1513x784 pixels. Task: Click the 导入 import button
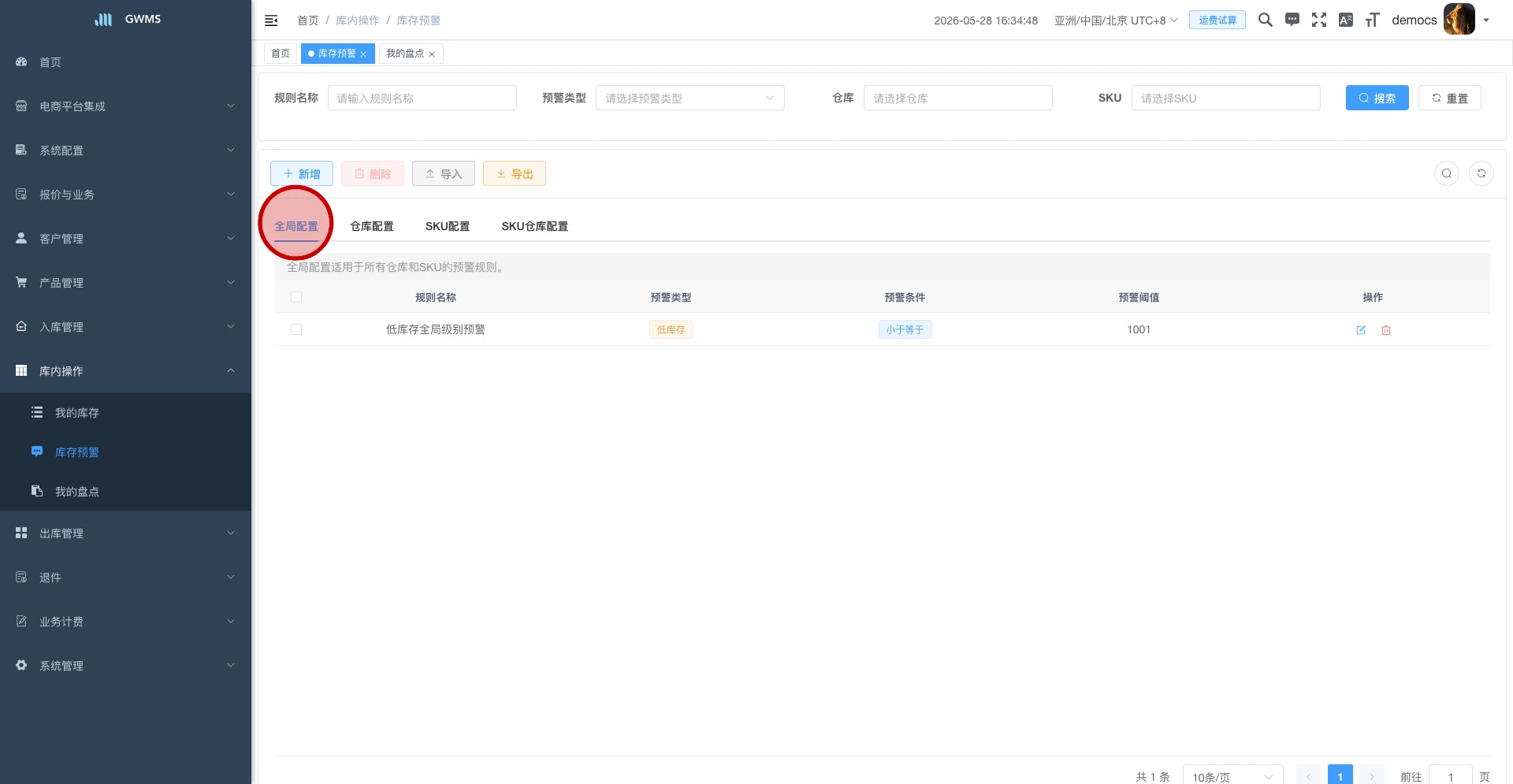point(444,173)
